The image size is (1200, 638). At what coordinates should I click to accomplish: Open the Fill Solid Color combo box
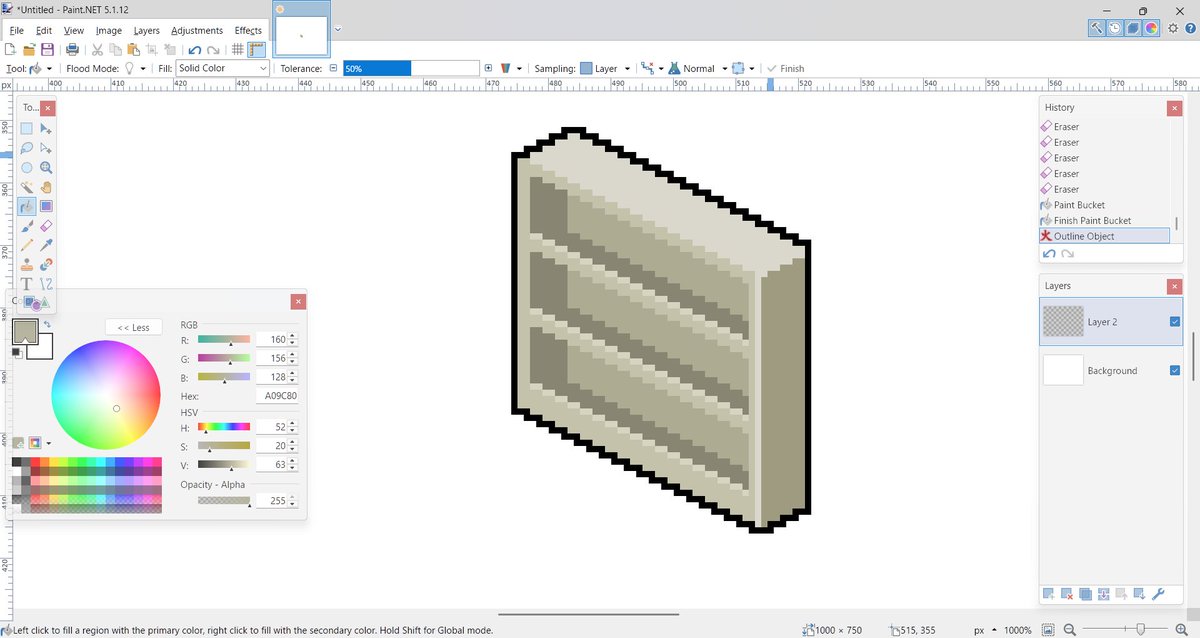coord(222,68)
